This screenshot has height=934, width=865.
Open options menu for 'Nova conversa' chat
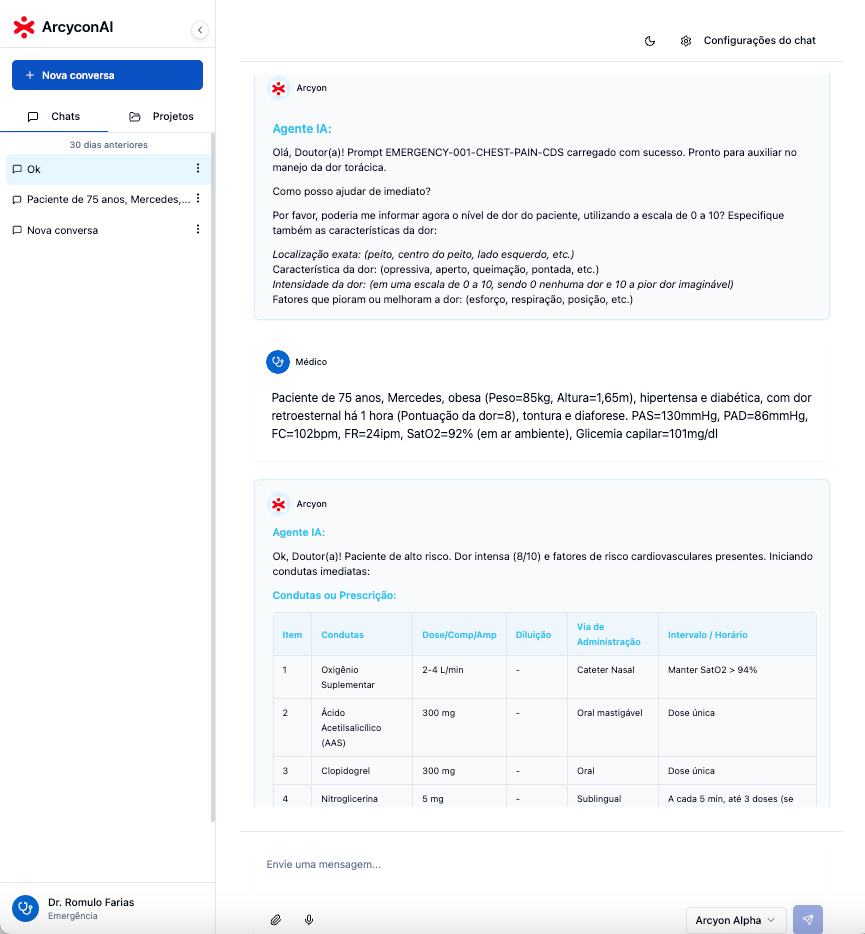(198, 229)
